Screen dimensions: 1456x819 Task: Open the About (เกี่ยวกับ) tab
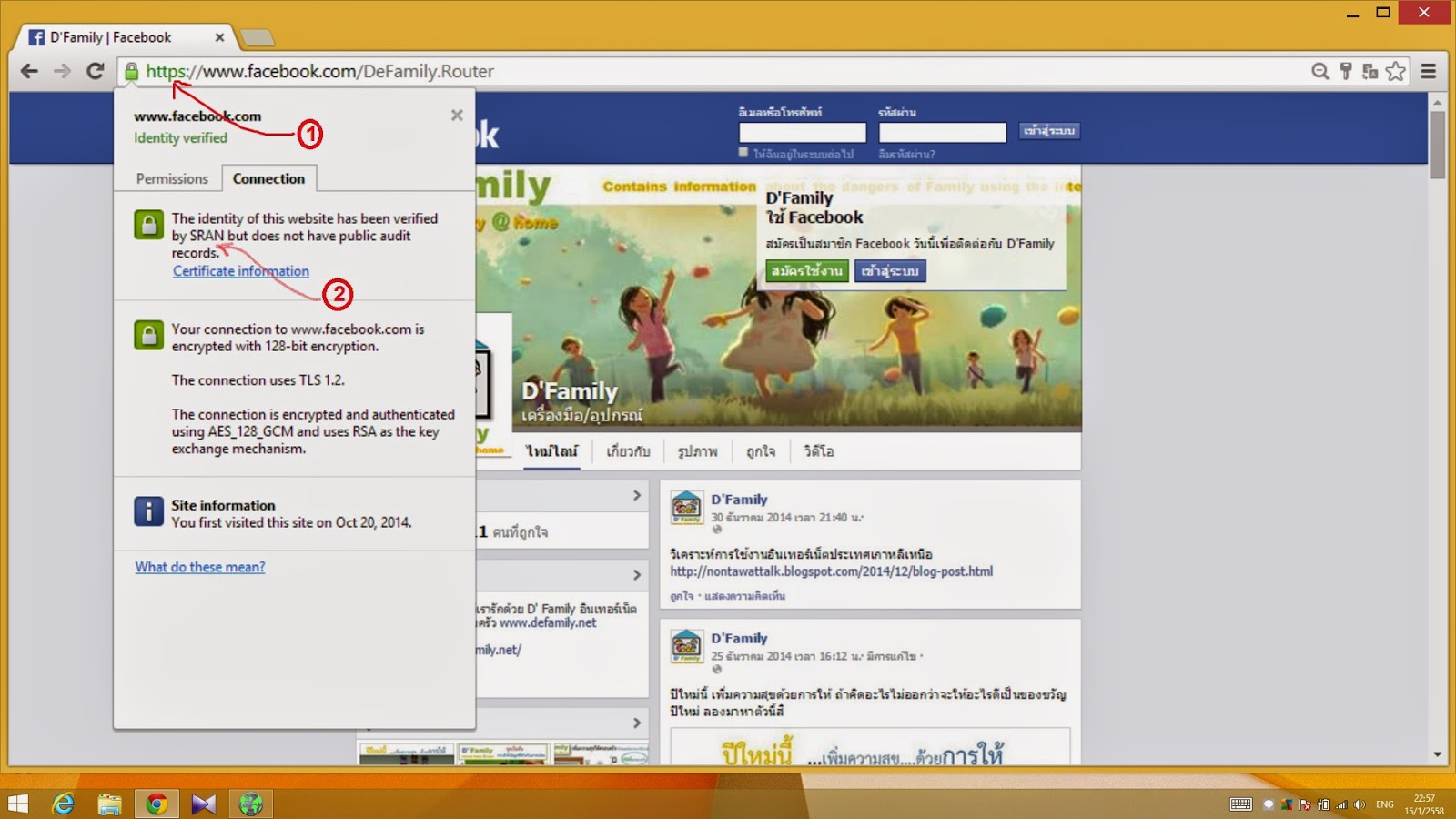pyautogui.click(x=628, y=451)
